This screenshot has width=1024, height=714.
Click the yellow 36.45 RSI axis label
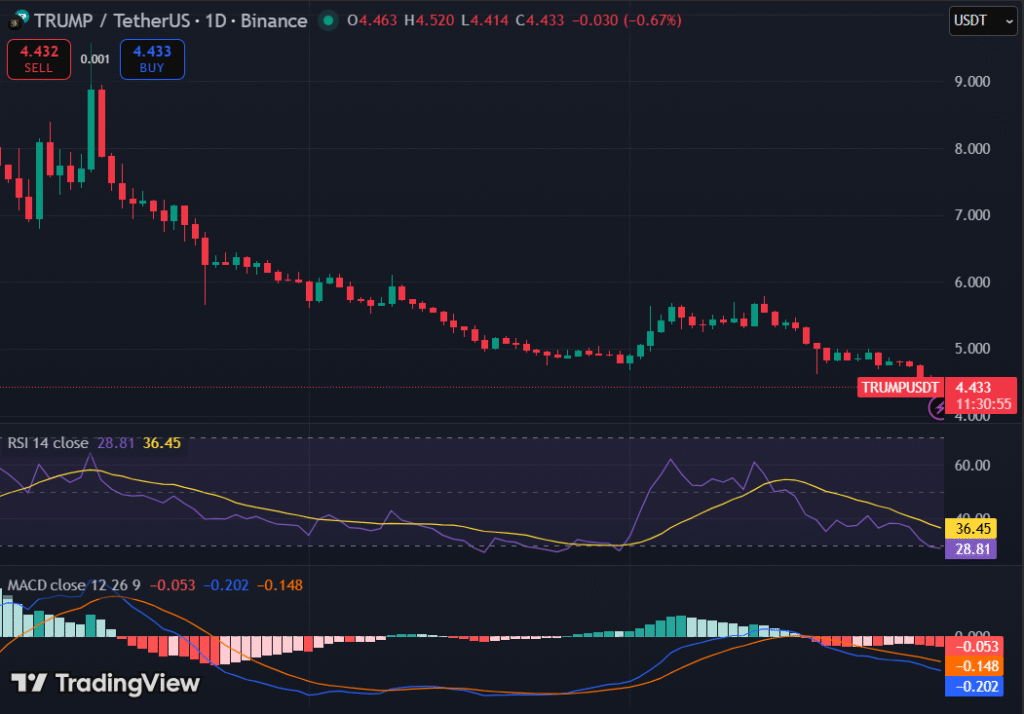pyautogui.click(x=975, y=528)
